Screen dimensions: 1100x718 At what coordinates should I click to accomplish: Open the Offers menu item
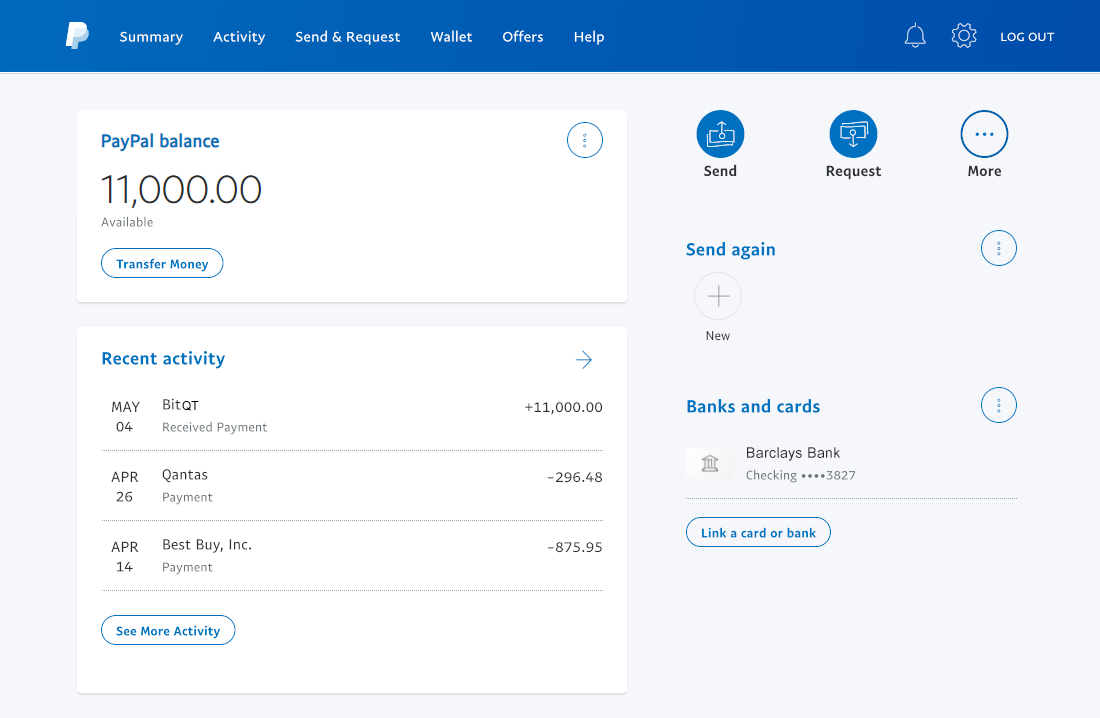[x=523, y=37]
